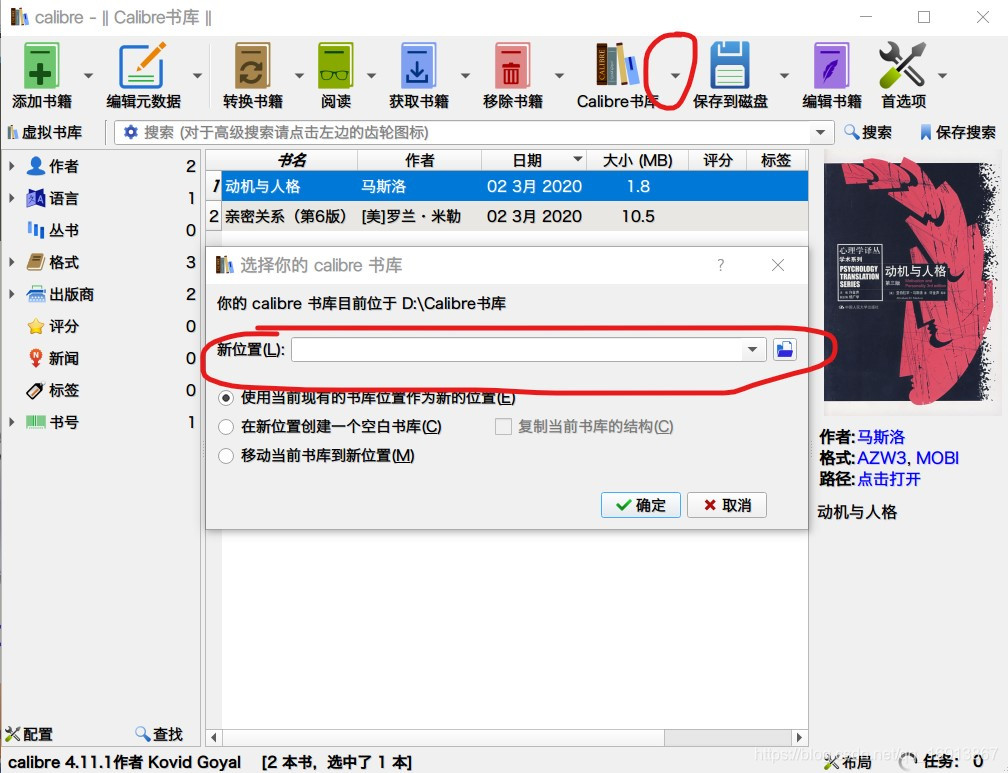
Task: Open the Get Books dropdown arrow
Action: point(465,76)
